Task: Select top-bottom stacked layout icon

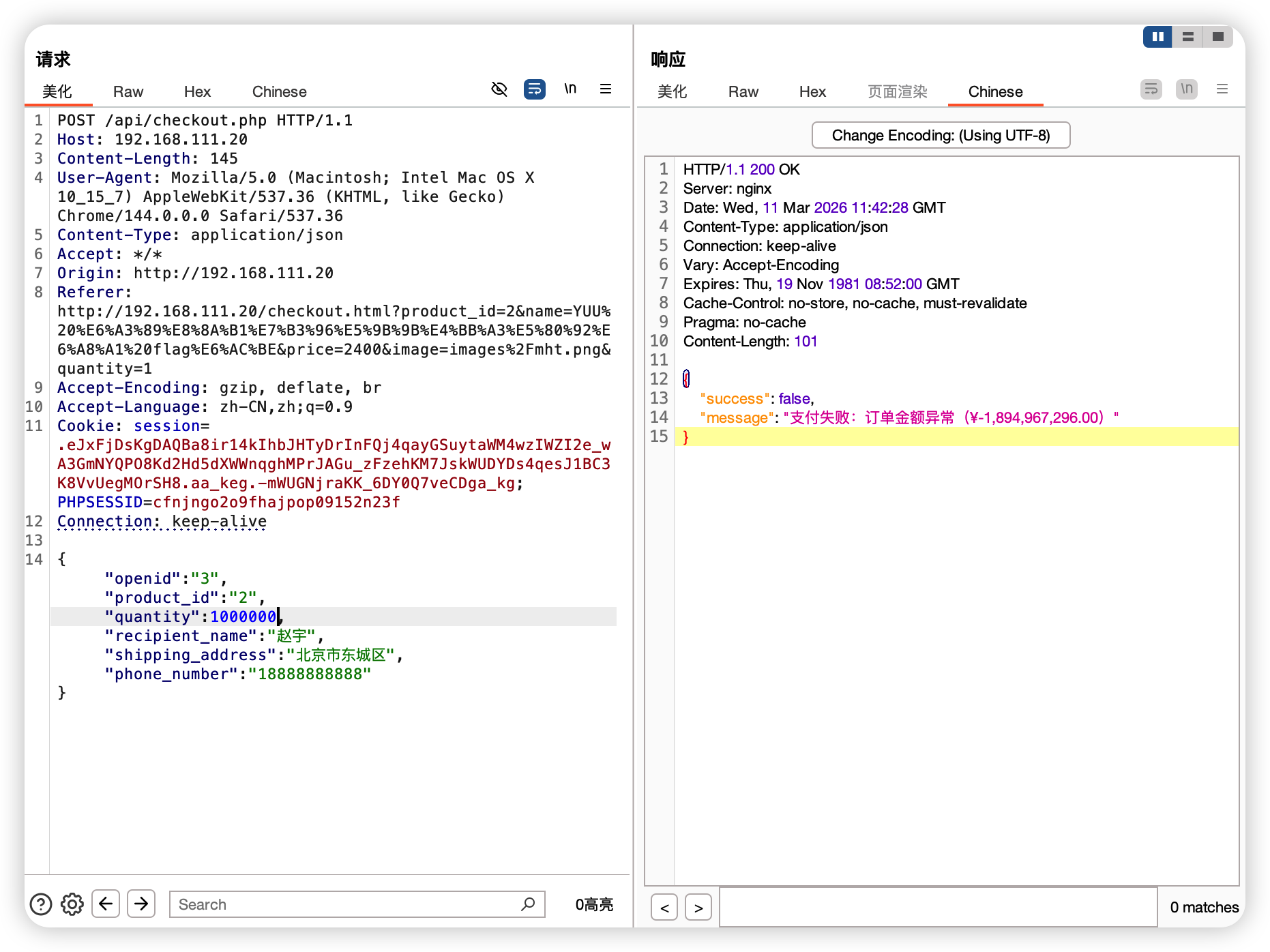Action: coord(1187,37)
